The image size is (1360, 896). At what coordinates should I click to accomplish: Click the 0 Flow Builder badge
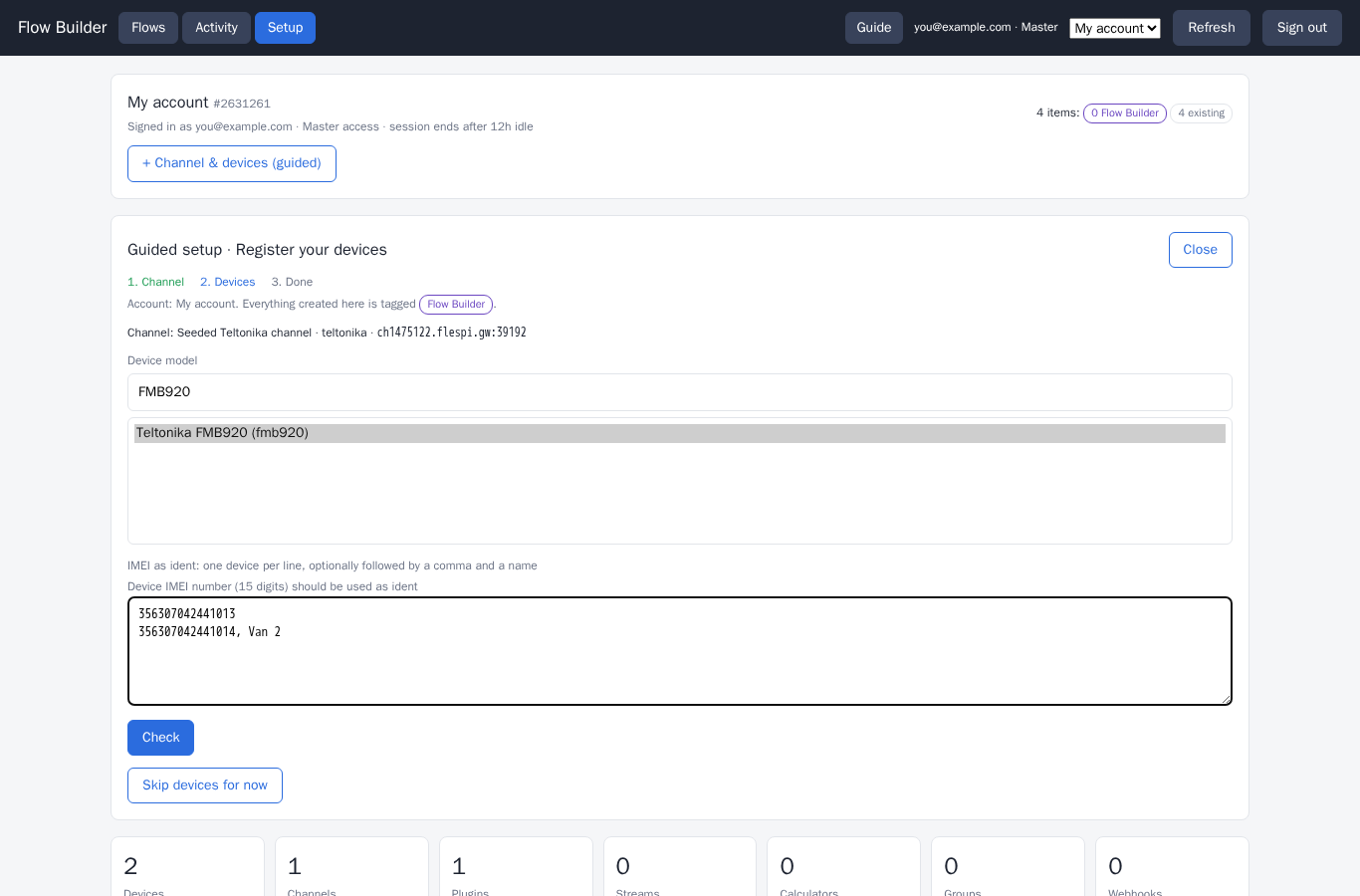click(1125, 113)
